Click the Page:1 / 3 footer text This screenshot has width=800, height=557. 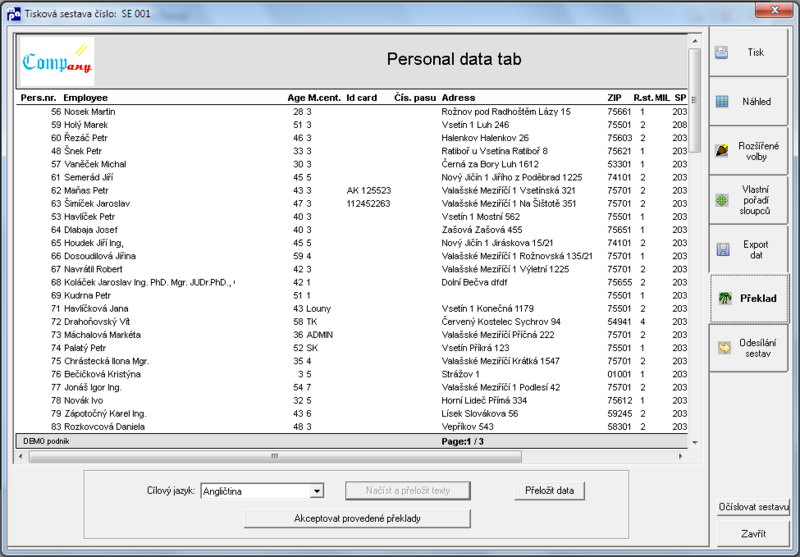coord(462,442)
